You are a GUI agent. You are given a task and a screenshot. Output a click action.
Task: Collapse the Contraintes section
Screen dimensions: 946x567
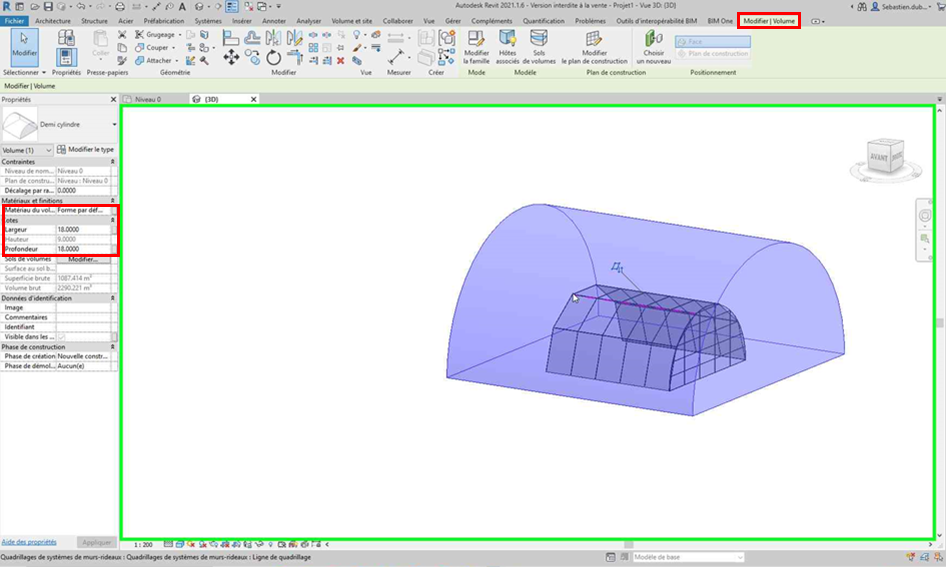[112, 161]
